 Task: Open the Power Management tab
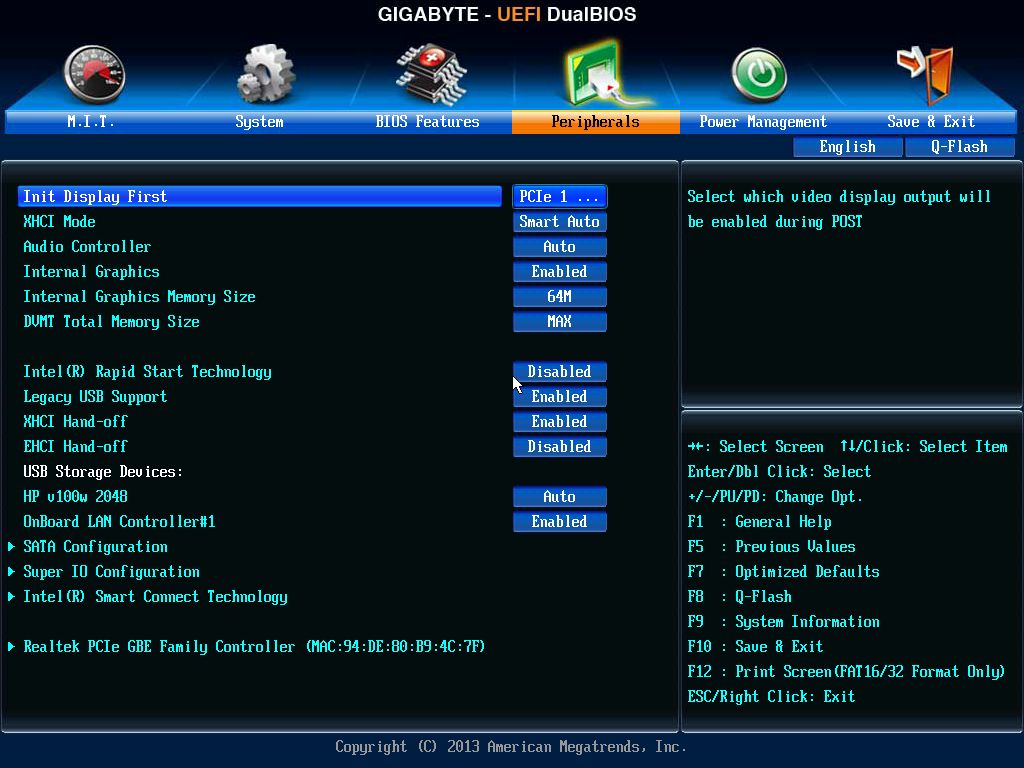coord(763,121)
